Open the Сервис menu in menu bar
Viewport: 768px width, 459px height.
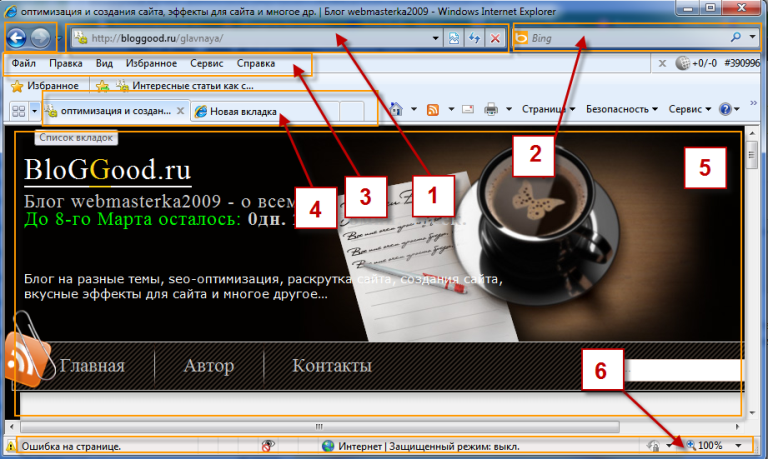pyautogui.click(x=206, y=63)
